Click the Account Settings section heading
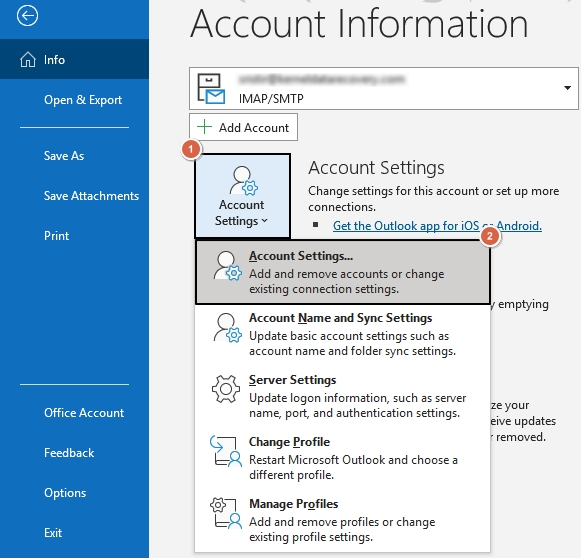Image resolution: width=581 pixels, height=558 pixels. click(x=376, y=167)
